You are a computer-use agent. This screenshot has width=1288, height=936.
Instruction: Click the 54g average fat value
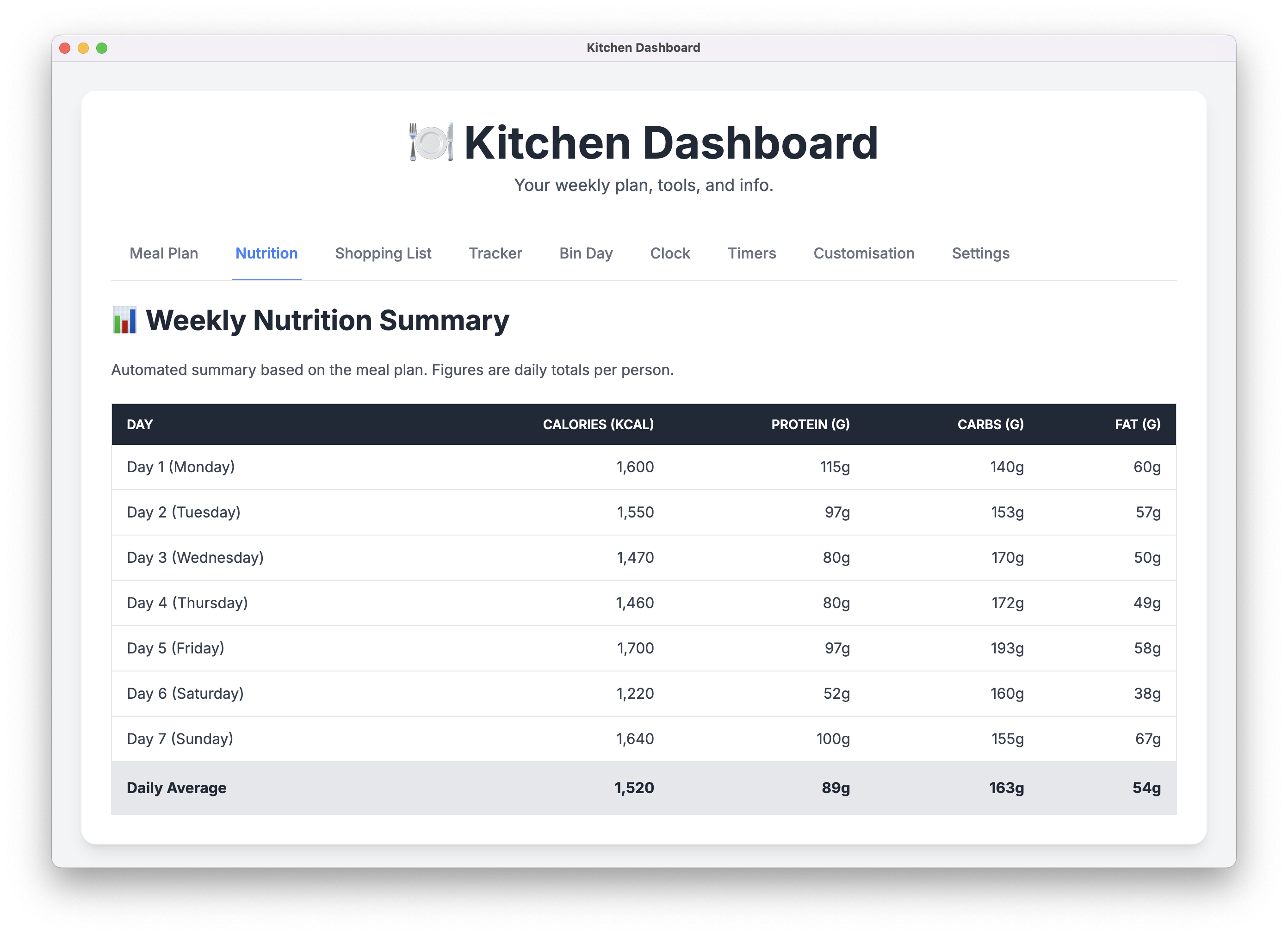tap(1146, 788)
